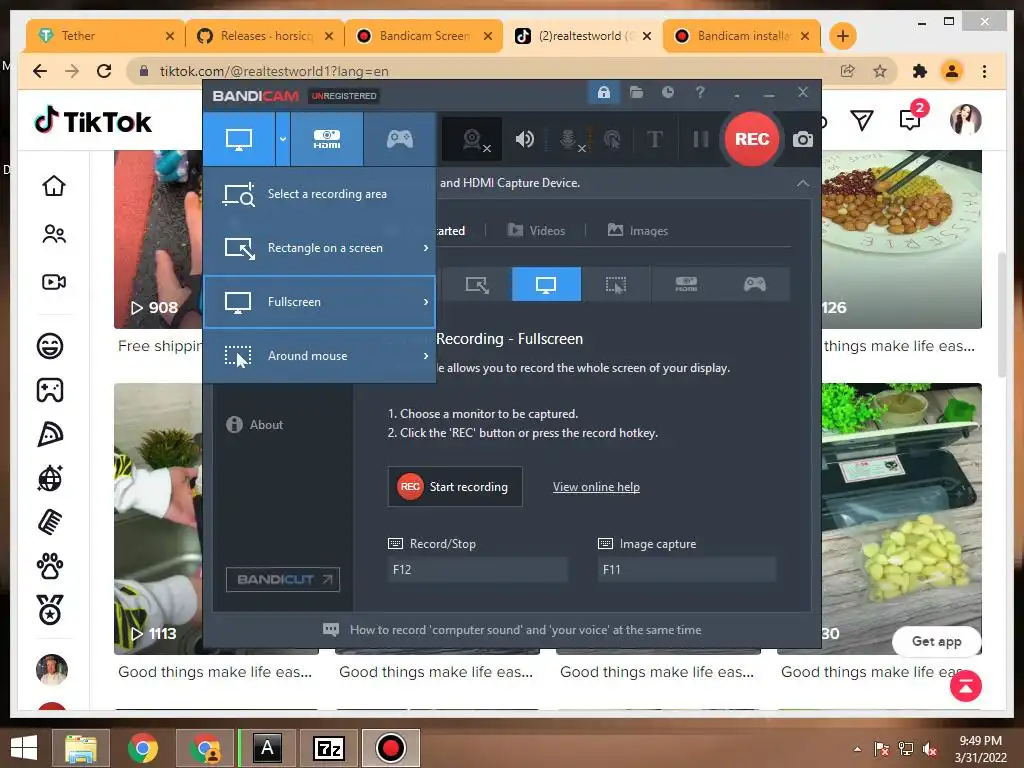Open TikTok sports medal category icon

coord(50,611)
